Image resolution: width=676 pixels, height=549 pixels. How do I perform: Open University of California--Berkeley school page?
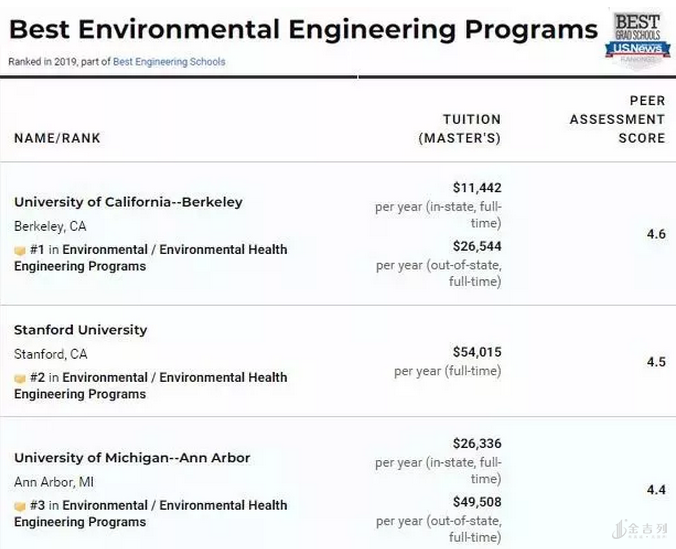tap(128, 202)
